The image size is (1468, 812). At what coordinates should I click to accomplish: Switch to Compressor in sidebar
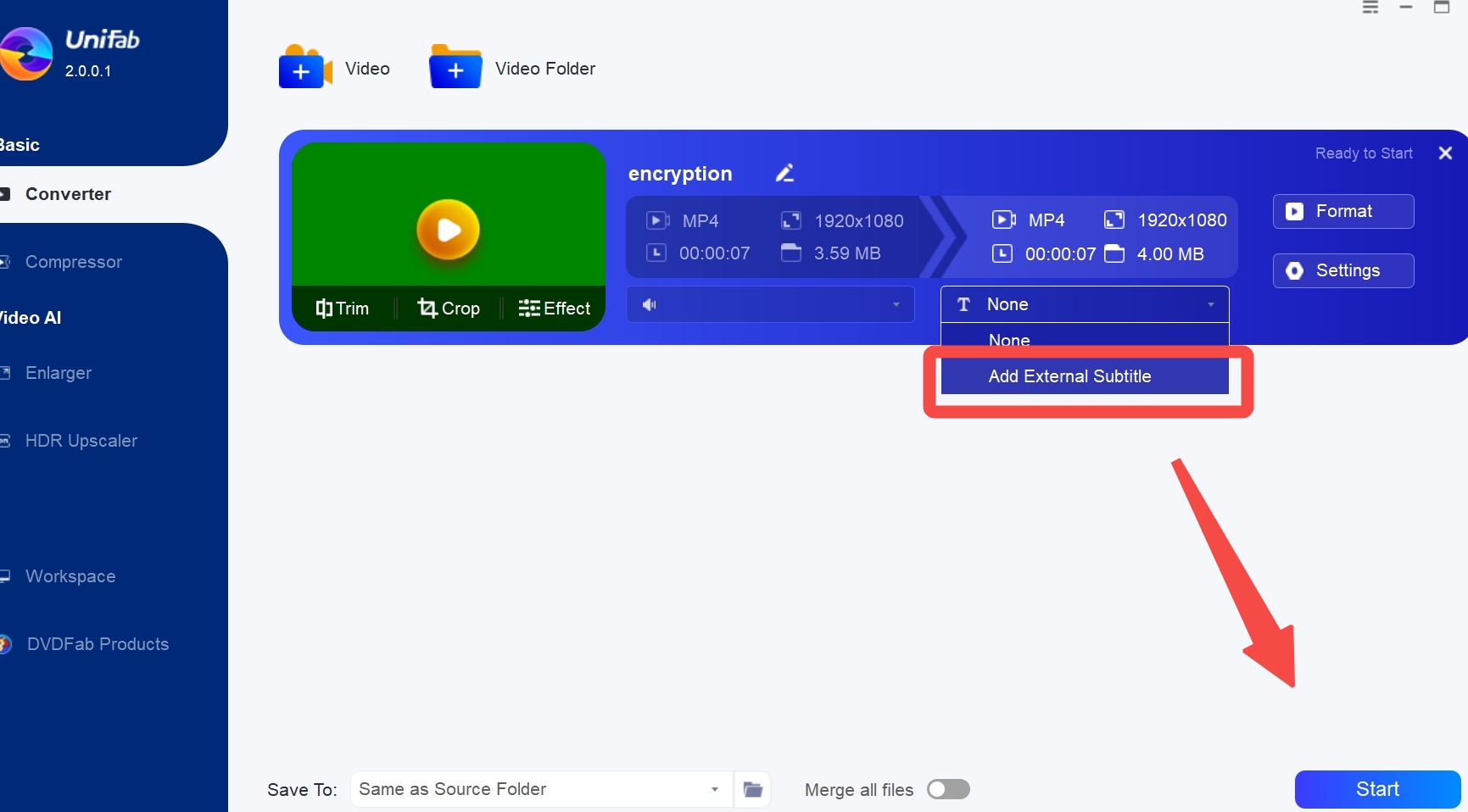(74, 262)
